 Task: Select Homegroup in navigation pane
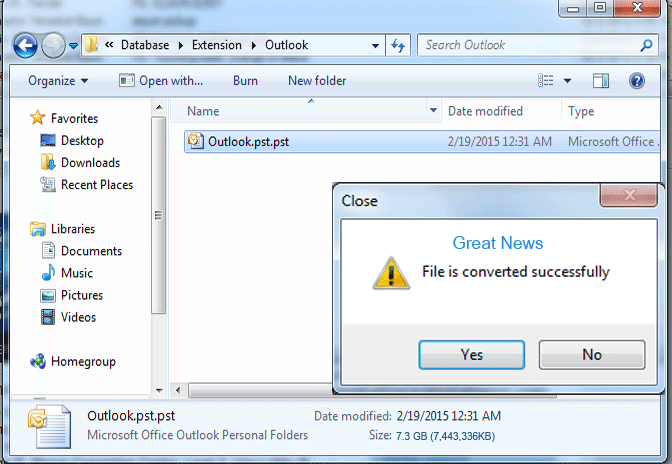(85, 362)
